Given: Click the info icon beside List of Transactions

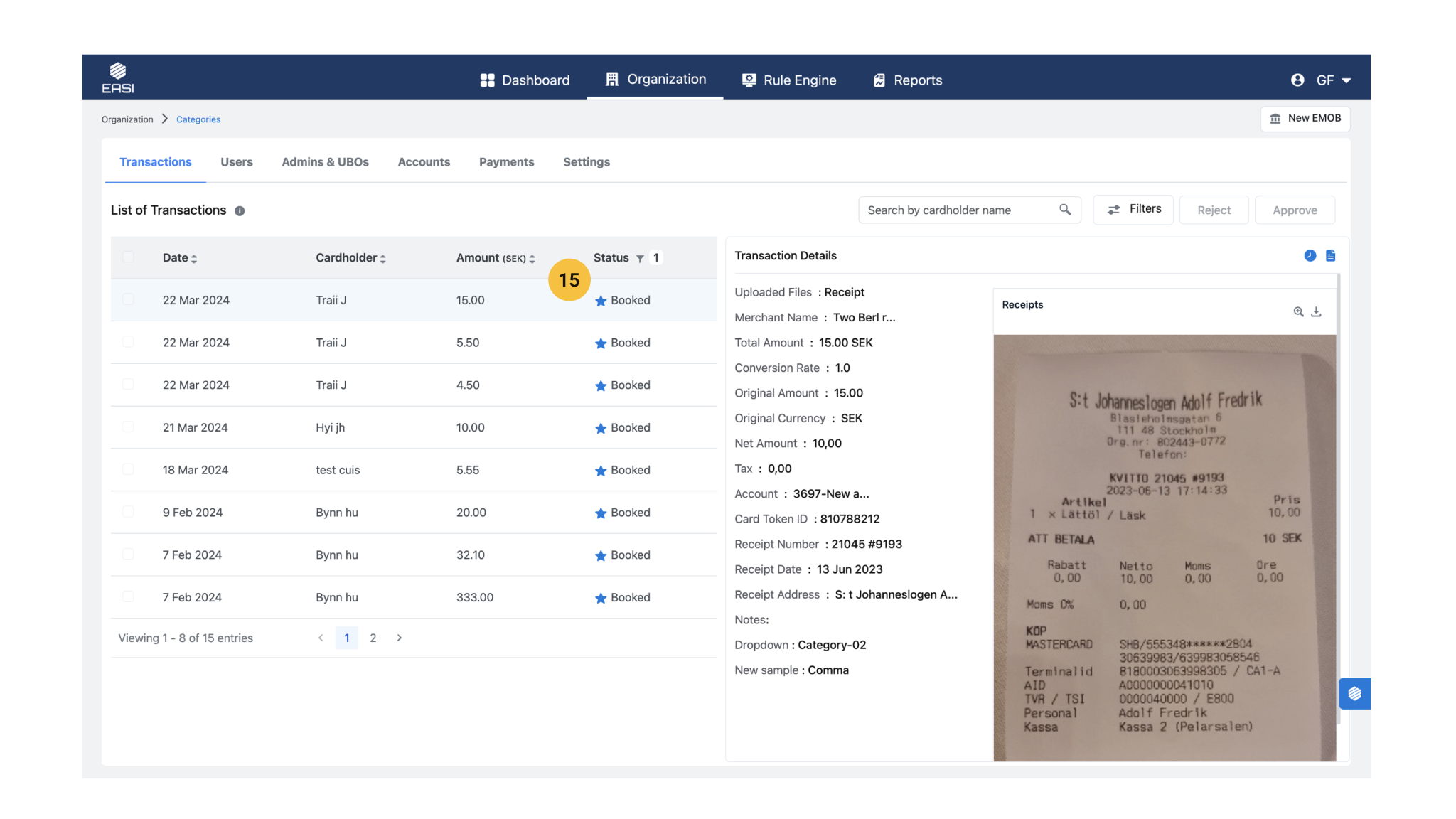Looking at the screenshot, I should pos(240,211).
